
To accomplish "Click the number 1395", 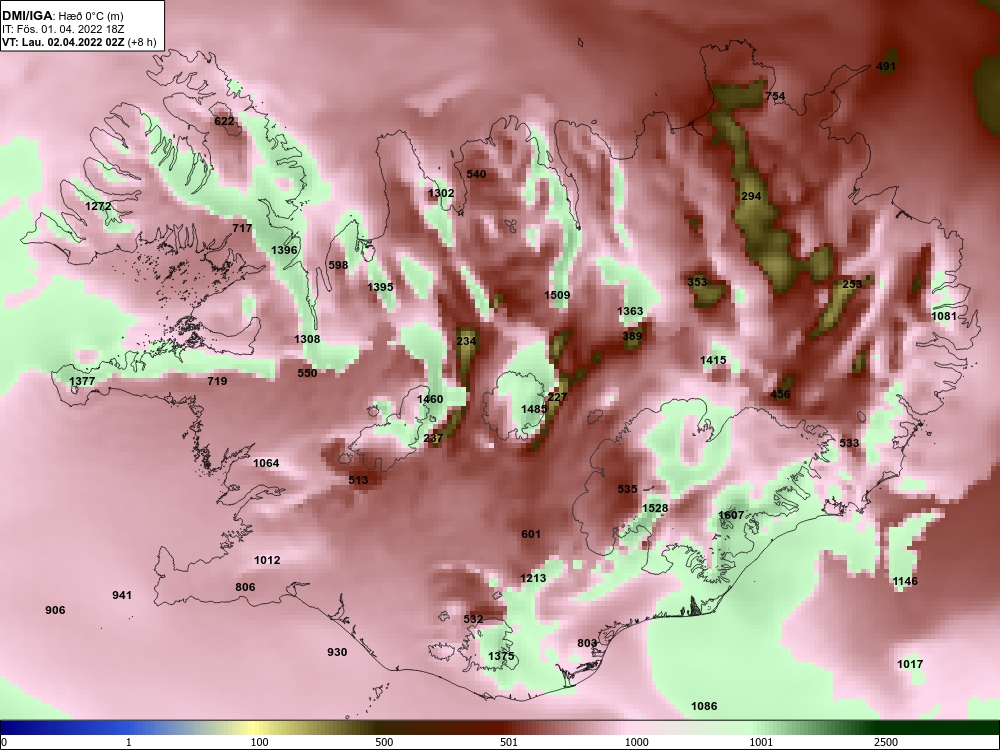I will (380, 288).
